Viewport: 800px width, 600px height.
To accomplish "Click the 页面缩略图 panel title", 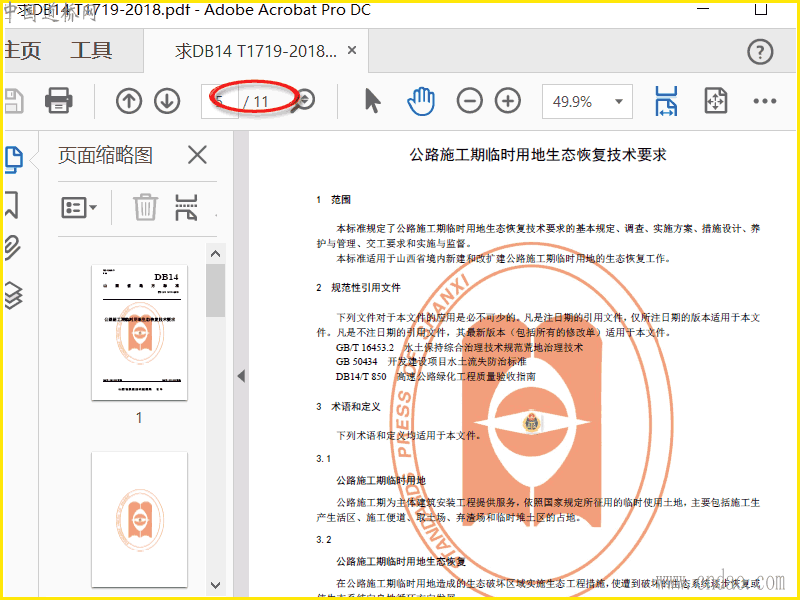I will coord(105,155).
